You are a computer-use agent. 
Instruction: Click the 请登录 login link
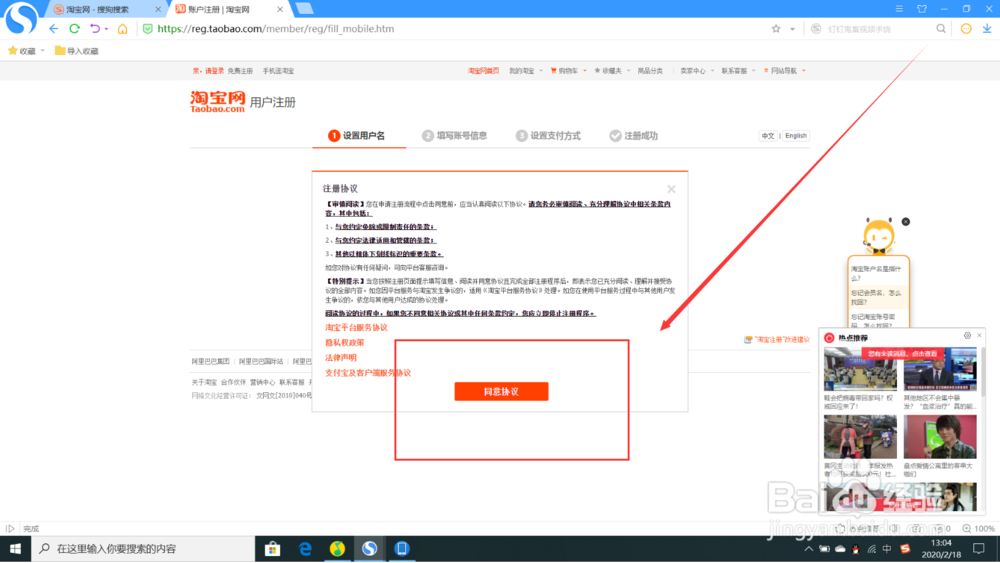click(214, 71)
